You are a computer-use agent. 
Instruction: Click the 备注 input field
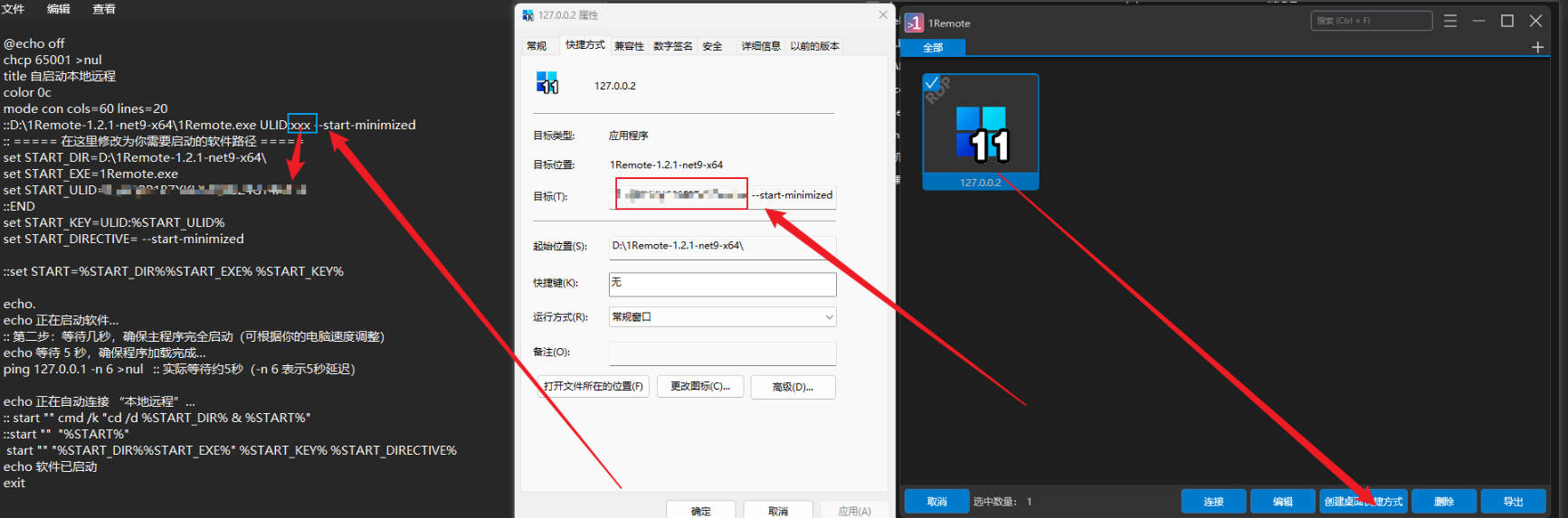tap(722, 353)
